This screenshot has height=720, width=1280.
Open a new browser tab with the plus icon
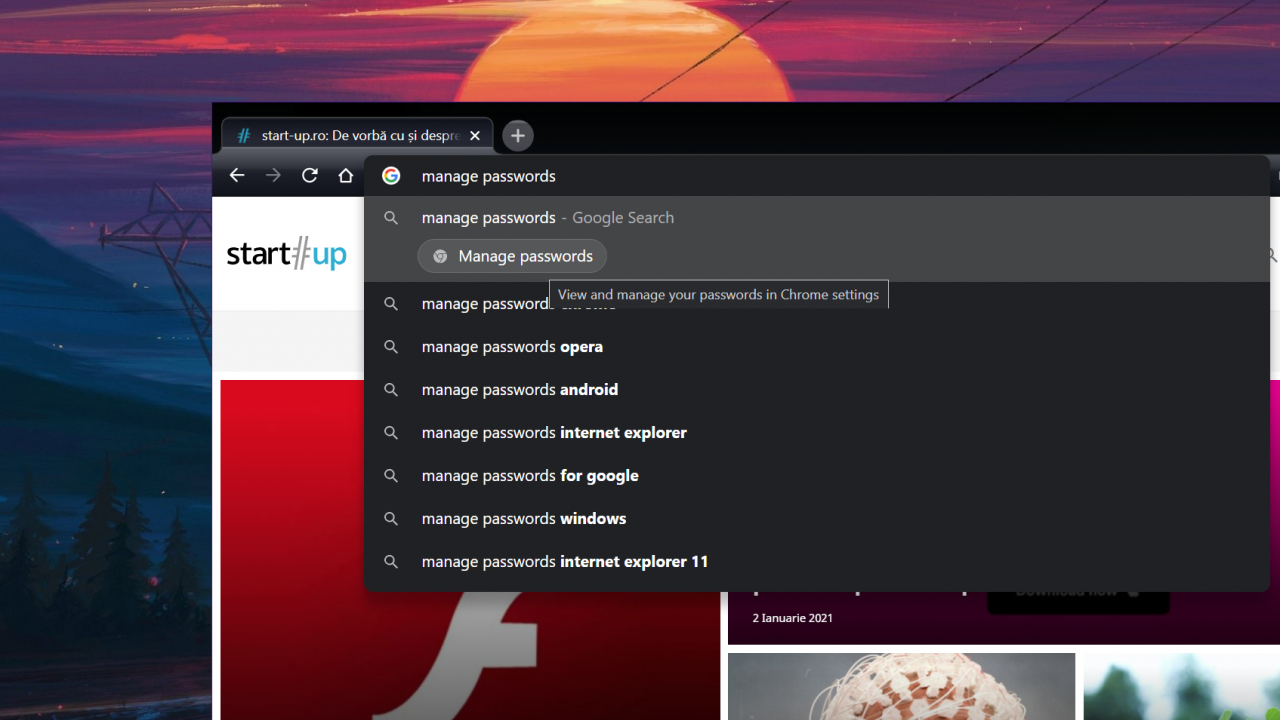tap(517, 135)
